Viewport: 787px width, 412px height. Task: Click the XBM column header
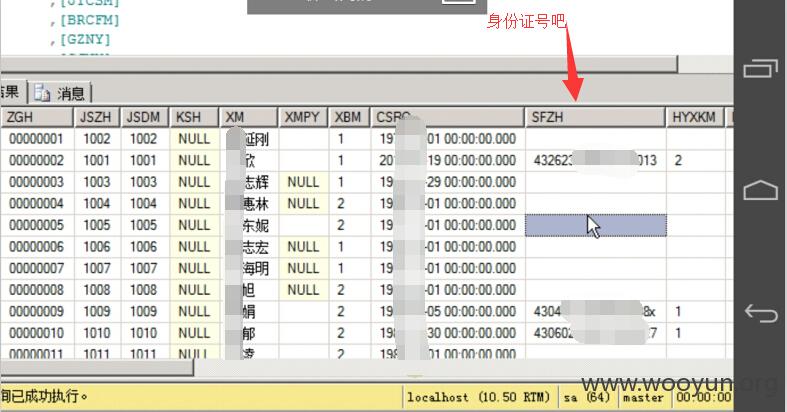(x=349, y=117)
